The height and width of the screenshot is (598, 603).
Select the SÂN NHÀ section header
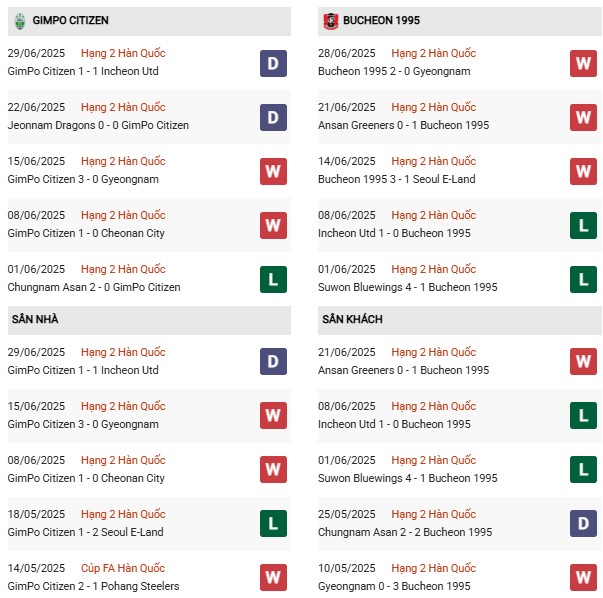[149, 320]
